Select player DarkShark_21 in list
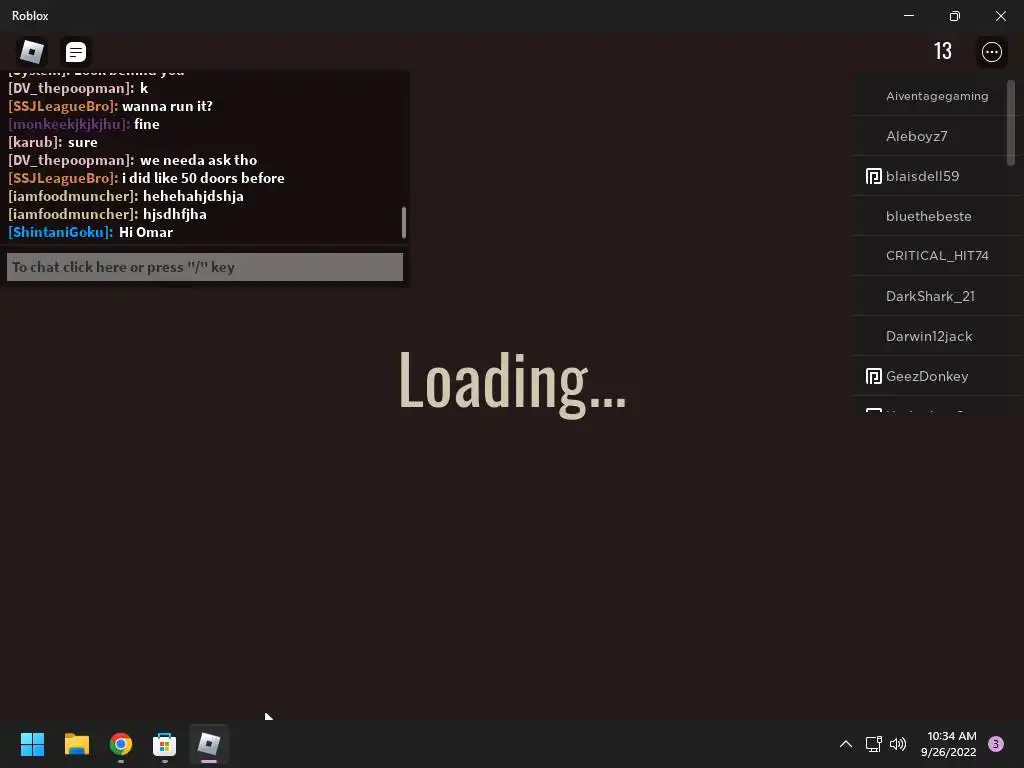This screenshot has width=1024, height=768. click(x=936, y=296)
